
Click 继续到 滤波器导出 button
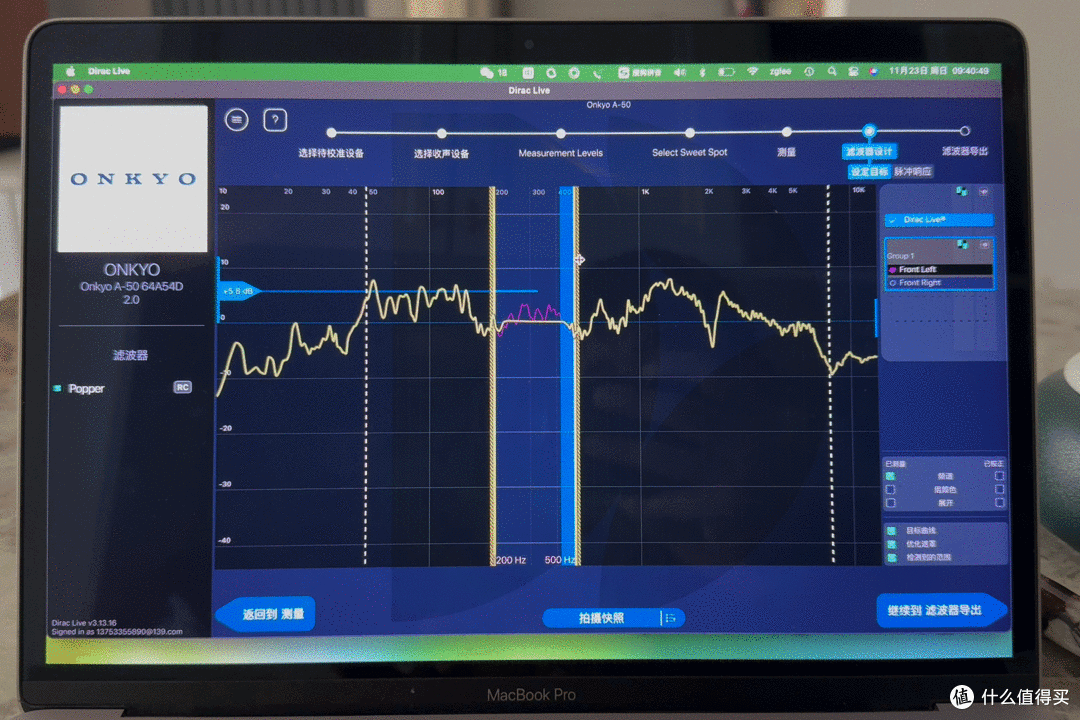(940, 610)
